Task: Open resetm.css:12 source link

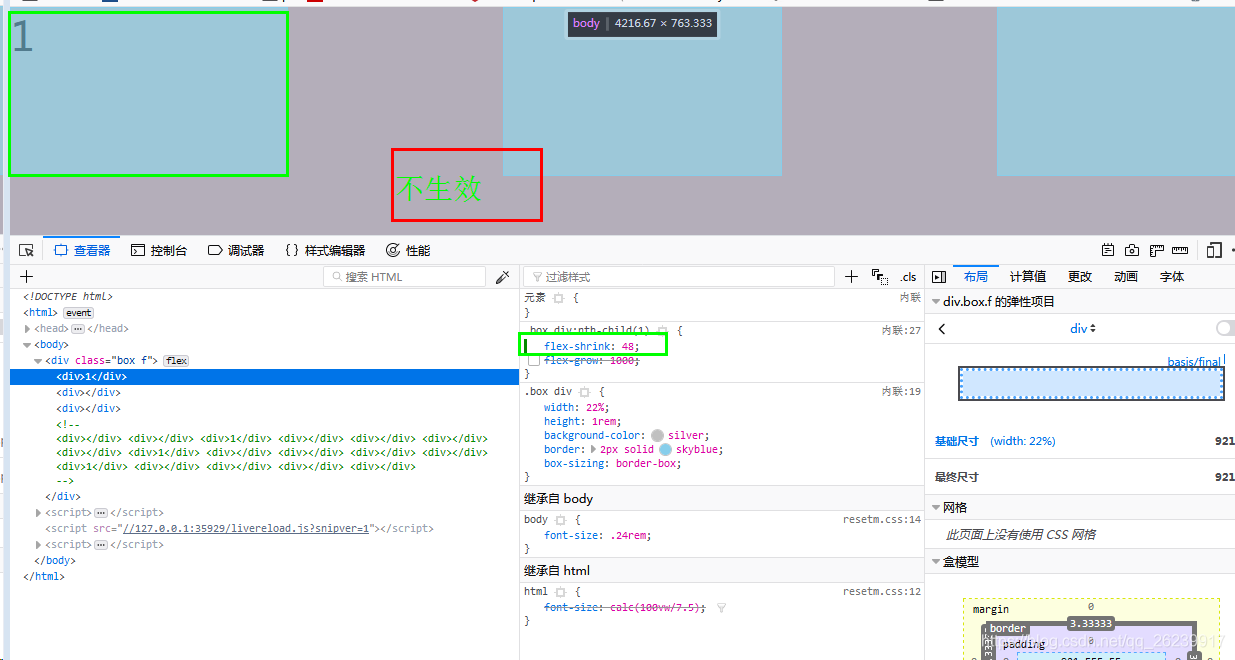Action: coord(881,592)
